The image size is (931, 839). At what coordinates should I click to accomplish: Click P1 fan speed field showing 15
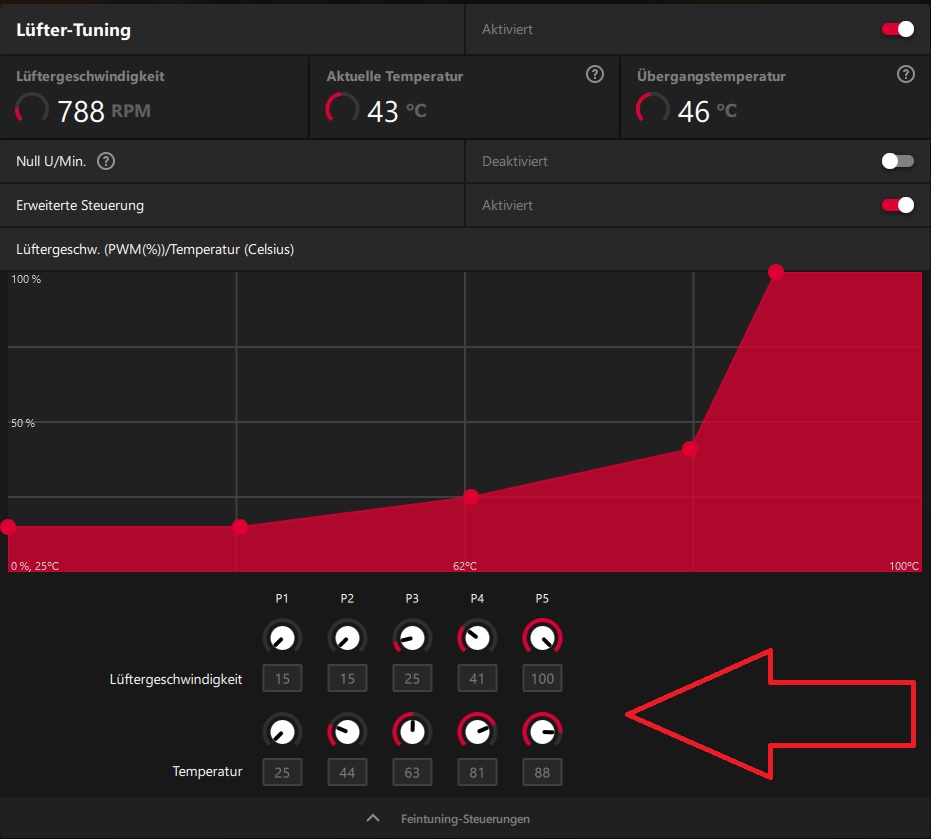click(282, 678)
